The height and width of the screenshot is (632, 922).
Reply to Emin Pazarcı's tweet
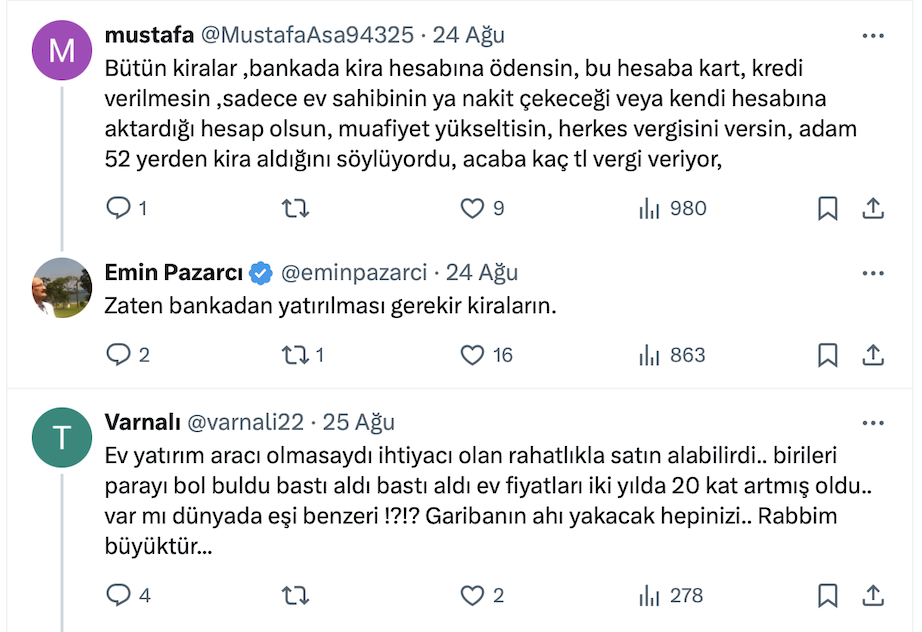click(119, 354)
